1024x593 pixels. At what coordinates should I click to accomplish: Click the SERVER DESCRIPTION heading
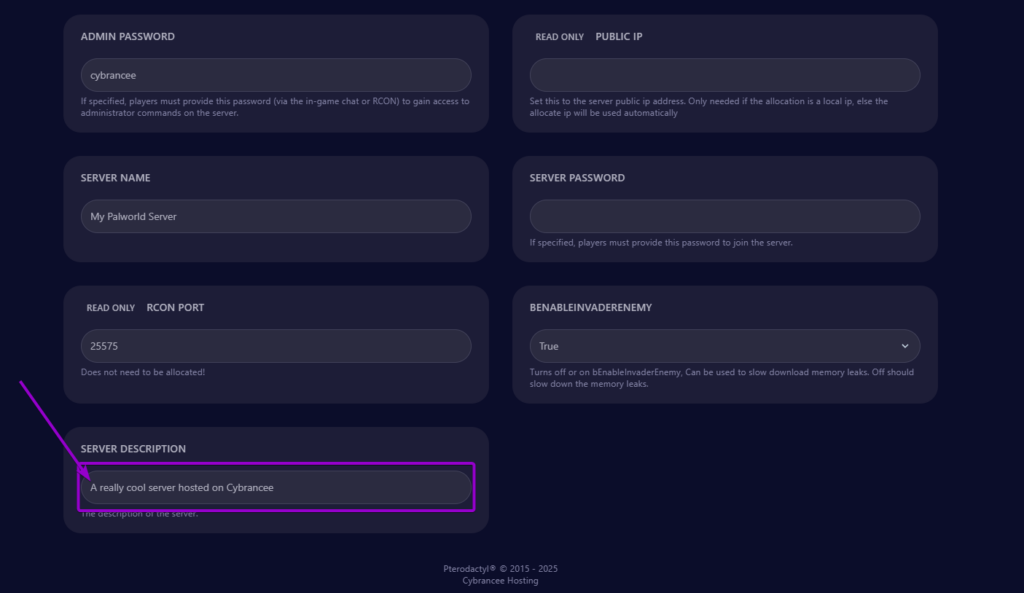click(133, 449)
